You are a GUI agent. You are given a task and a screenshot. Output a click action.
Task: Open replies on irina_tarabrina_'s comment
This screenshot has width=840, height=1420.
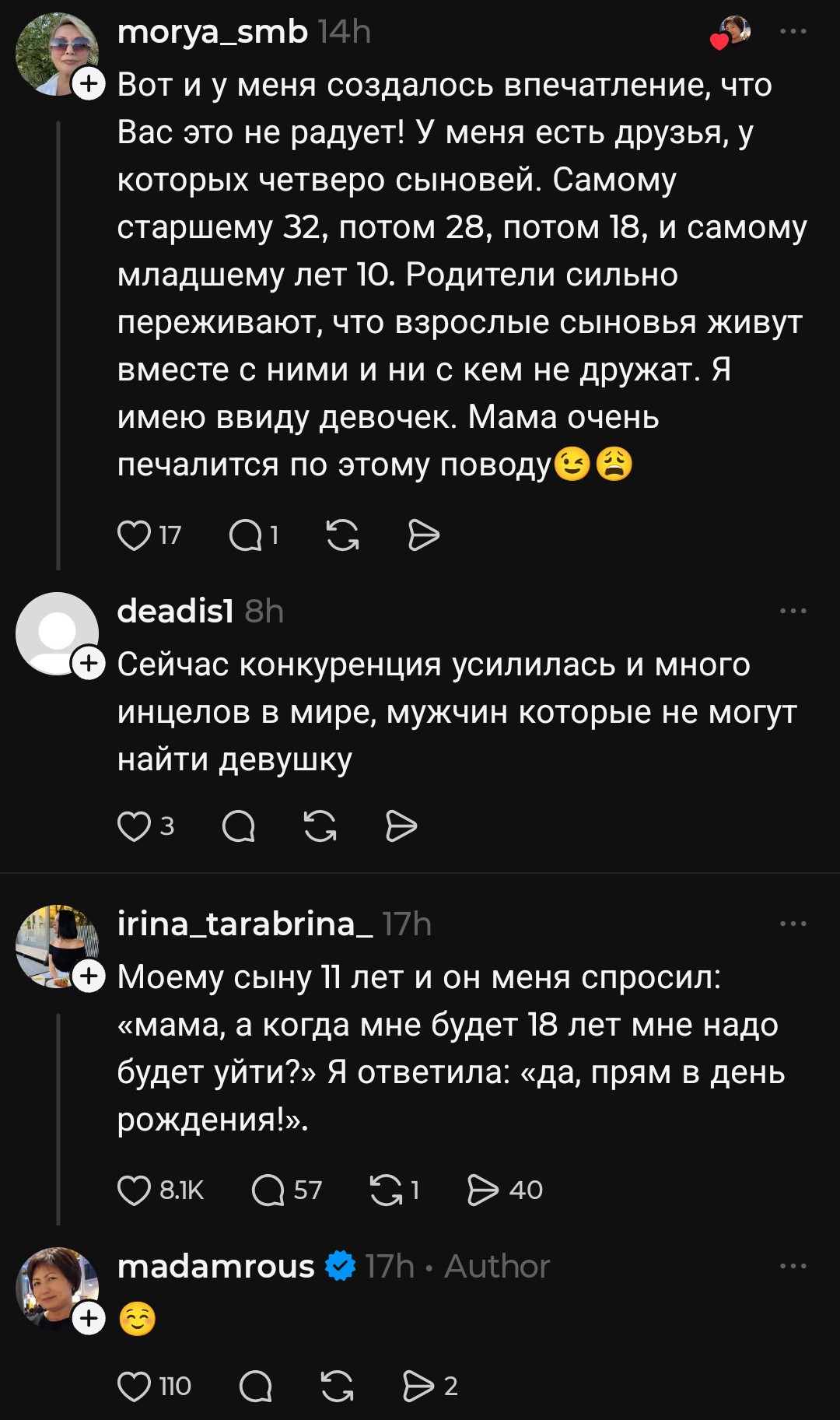[268, 1190]
